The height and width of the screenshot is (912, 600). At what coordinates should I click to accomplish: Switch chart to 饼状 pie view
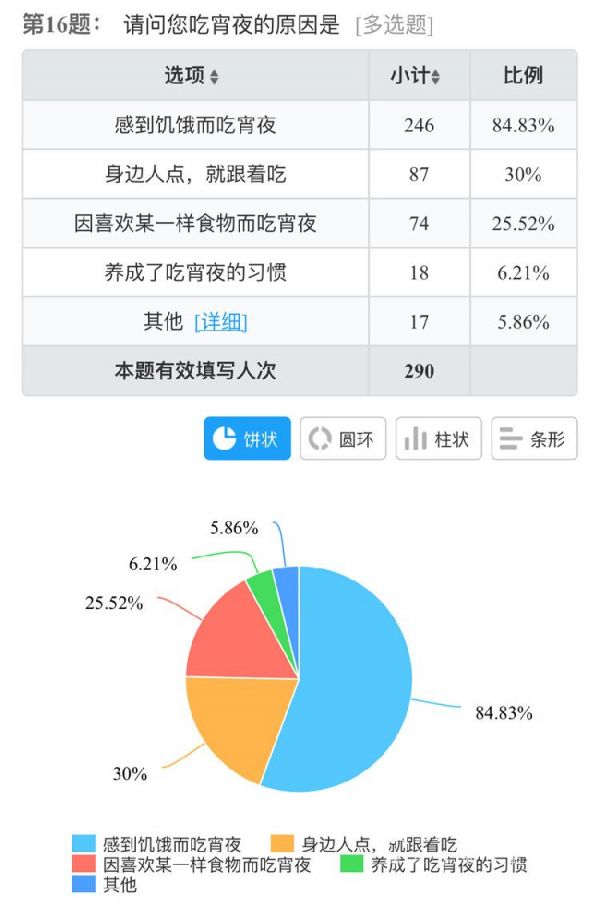click(247, 439)
